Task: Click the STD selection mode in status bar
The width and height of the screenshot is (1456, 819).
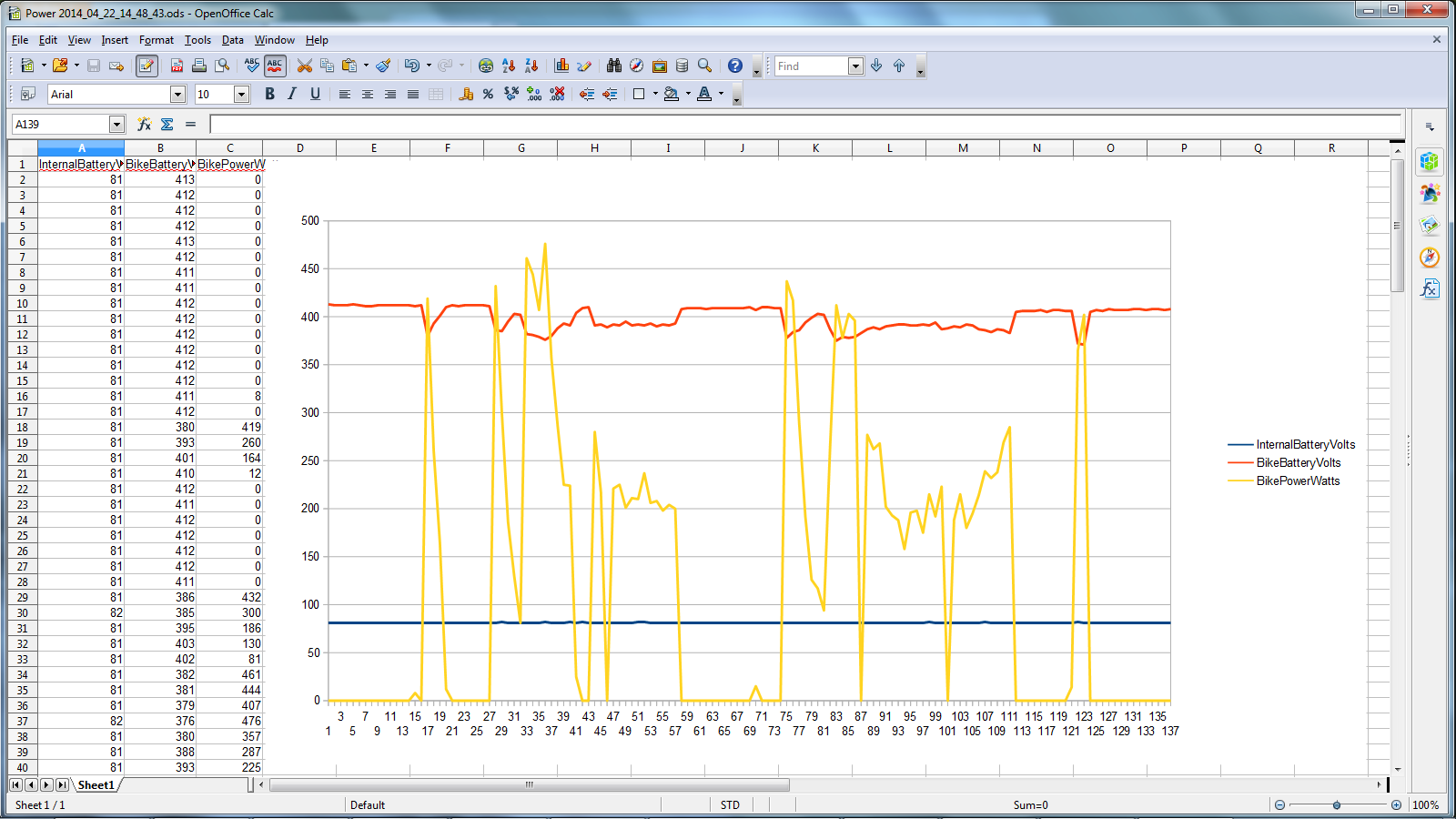Action: point(730,805)
